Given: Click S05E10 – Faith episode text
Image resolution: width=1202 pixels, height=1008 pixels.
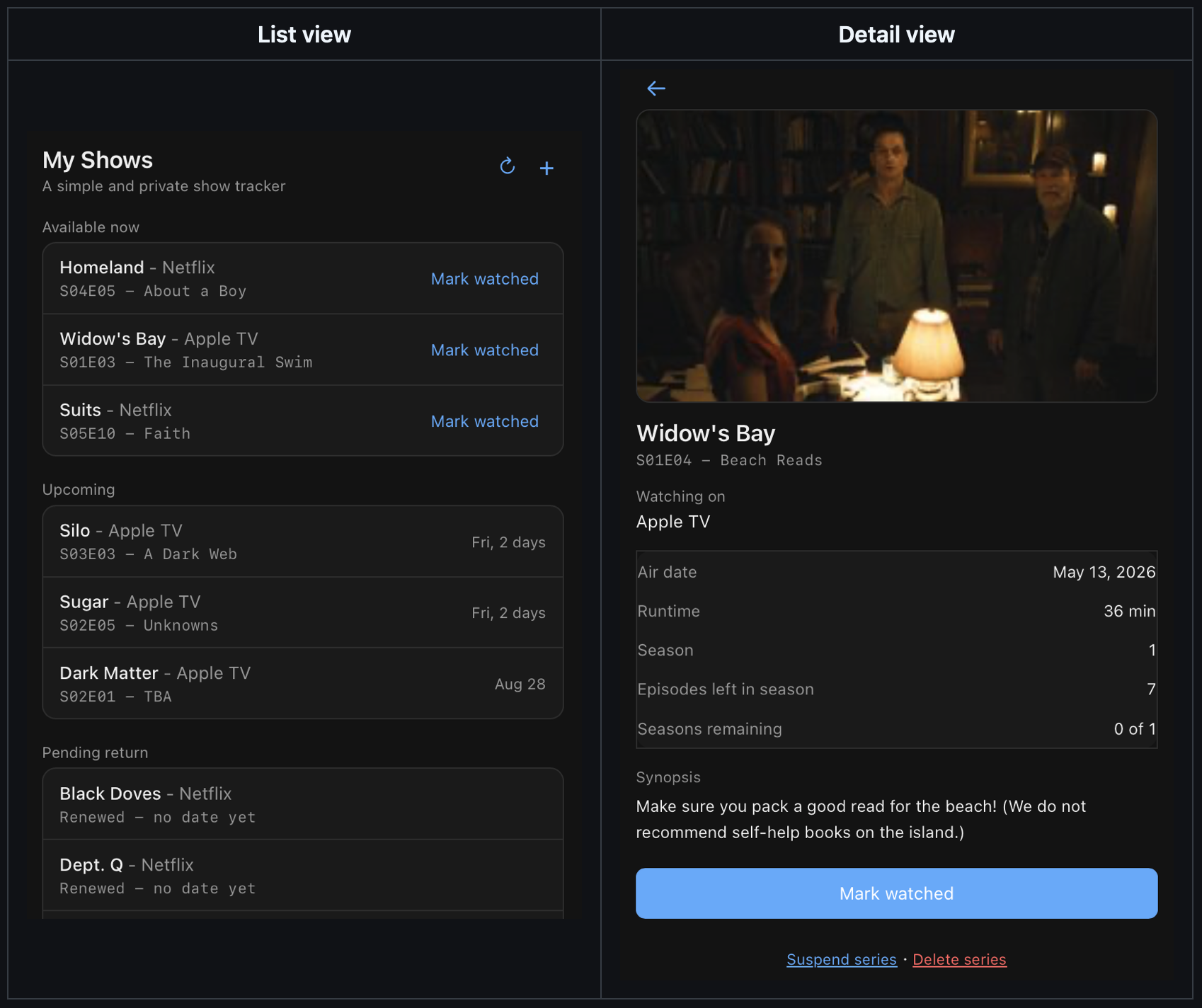Looking at the screenshot, I should point(125,434).
